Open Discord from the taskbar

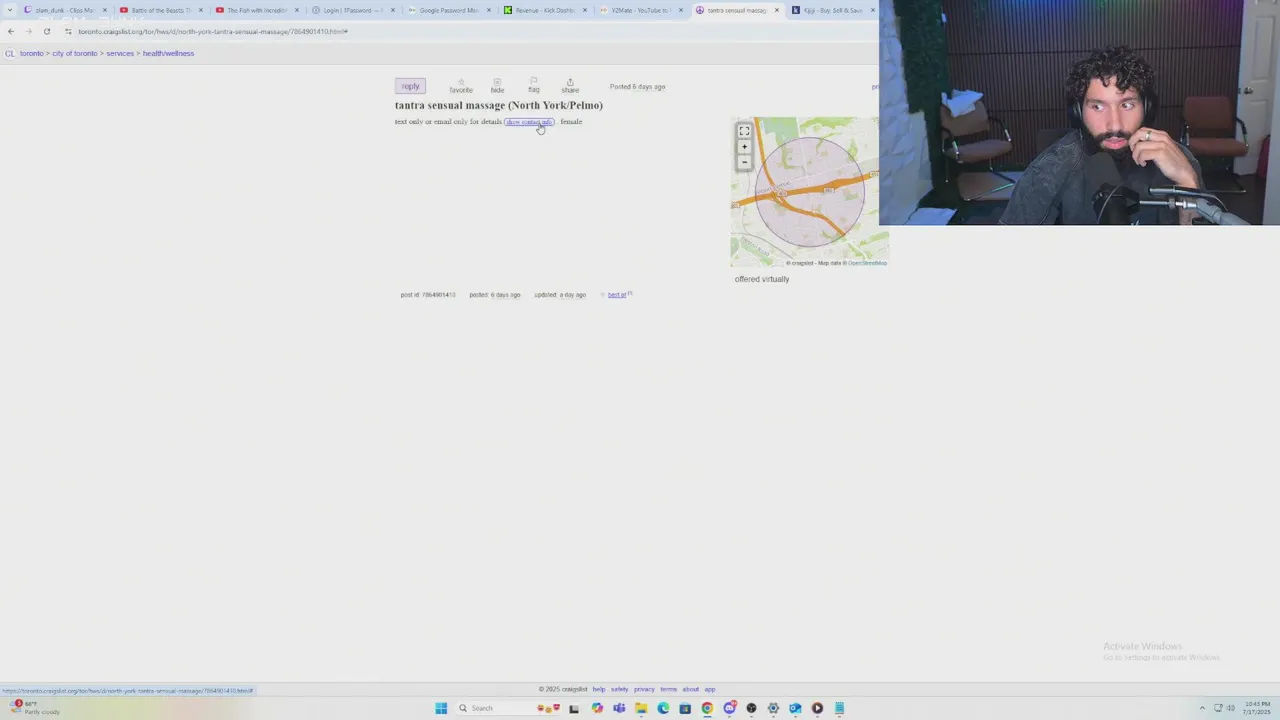[x=729, y=708]
